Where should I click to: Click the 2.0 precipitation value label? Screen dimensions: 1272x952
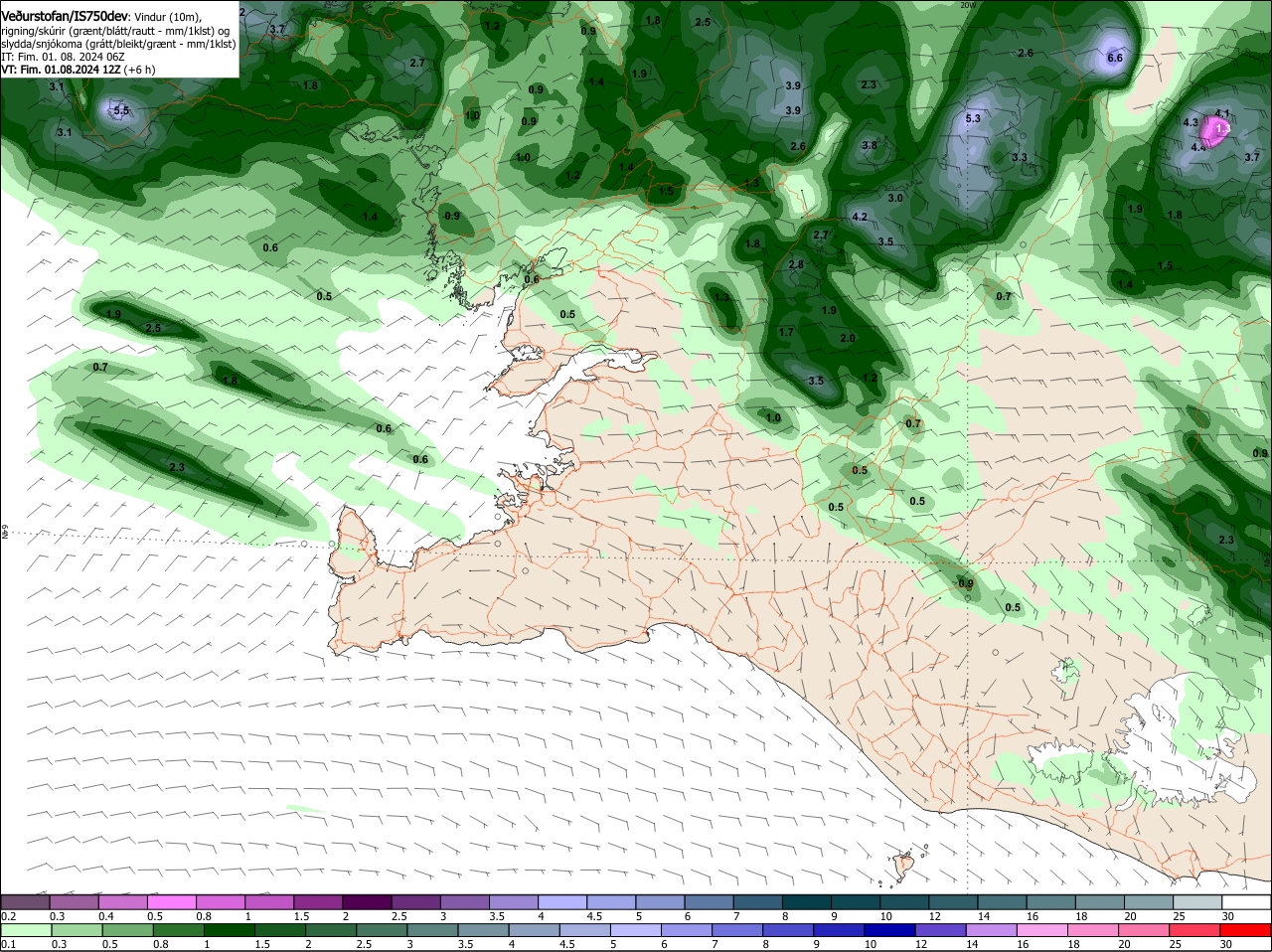[x=848, y=338]
